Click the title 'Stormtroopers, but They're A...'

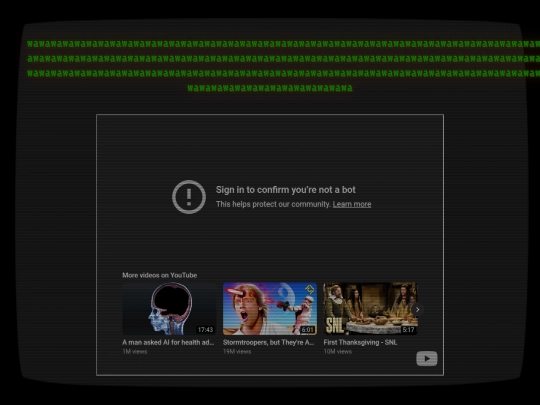(x=269, y=342)
